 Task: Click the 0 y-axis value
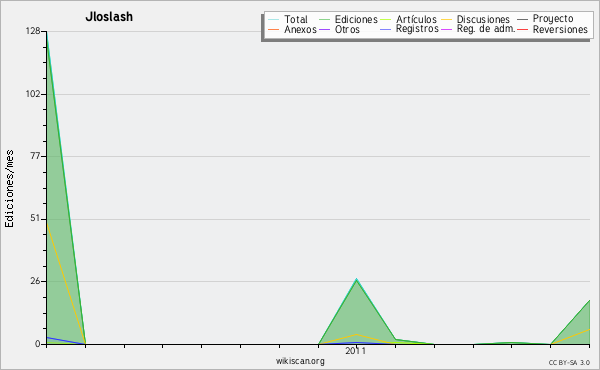tap(38, 344)
